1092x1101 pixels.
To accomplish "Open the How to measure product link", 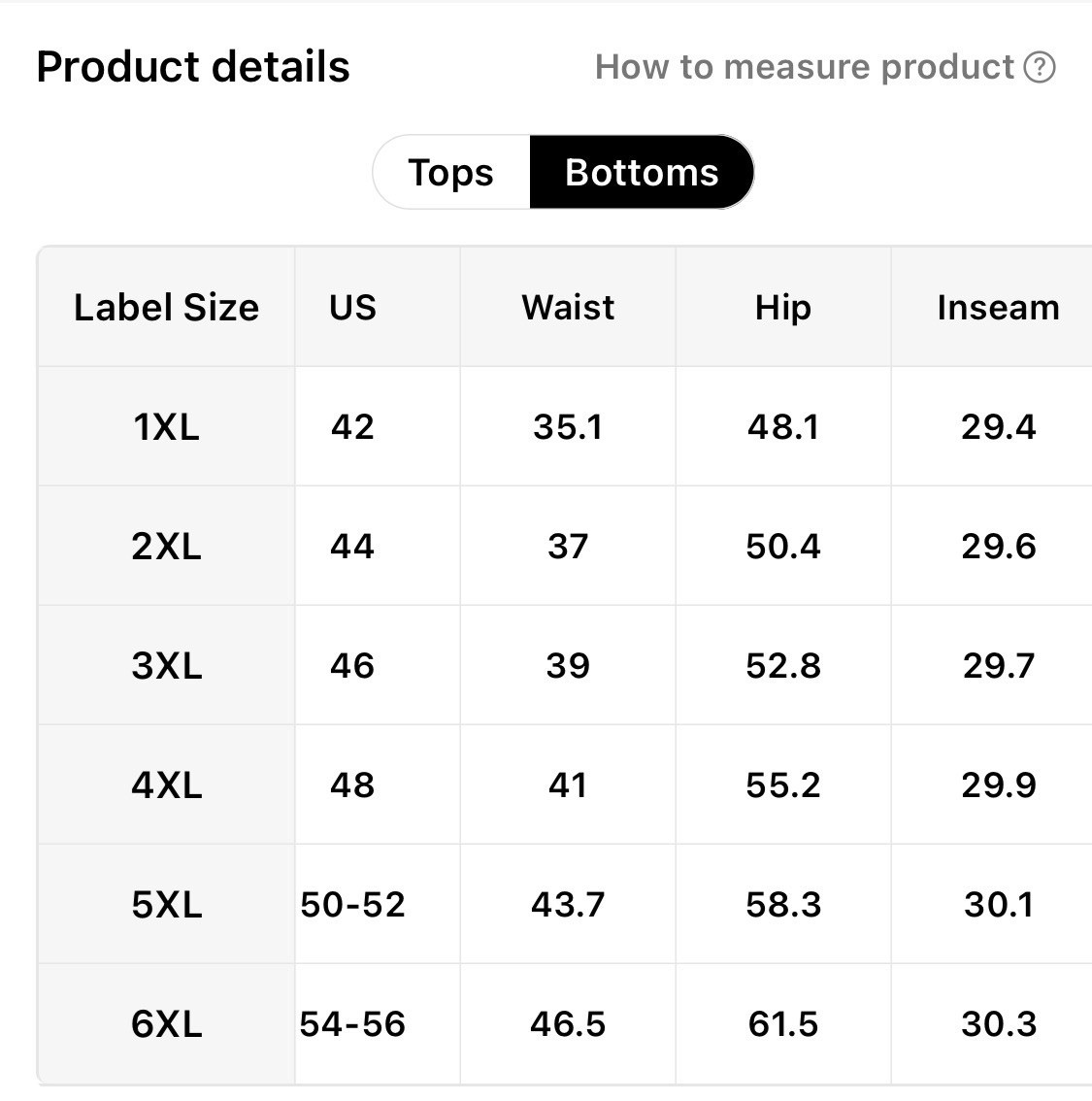I will click(805, 67).
